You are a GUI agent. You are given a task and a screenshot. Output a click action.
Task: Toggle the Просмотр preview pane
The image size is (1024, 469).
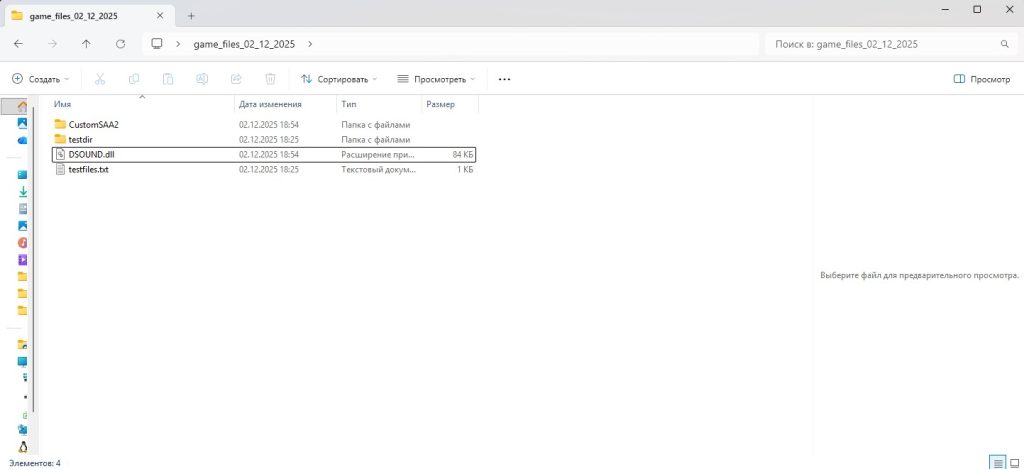point(981,79)
